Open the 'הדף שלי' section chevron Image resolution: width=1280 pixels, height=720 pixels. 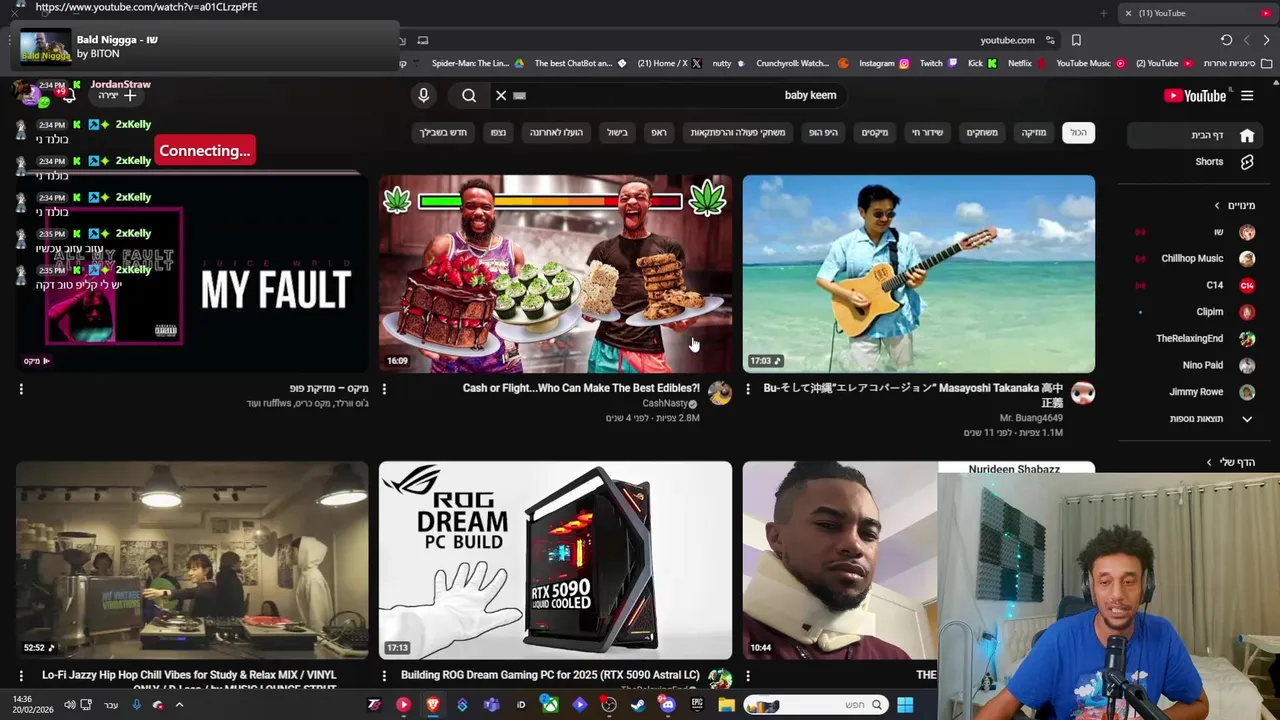point(1209,462)
